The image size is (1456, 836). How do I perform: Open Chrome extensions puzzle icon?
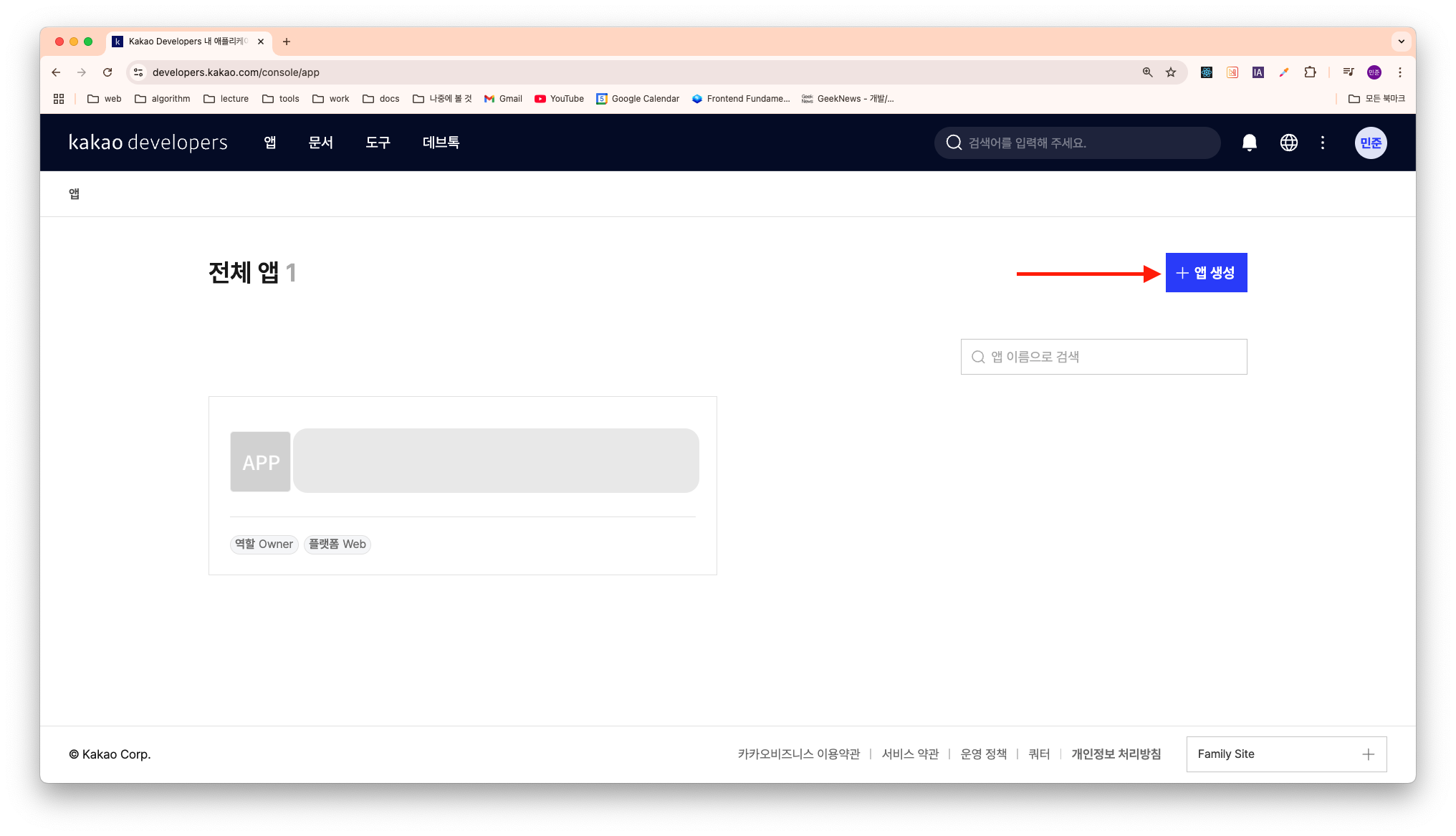click(1310, 72)
